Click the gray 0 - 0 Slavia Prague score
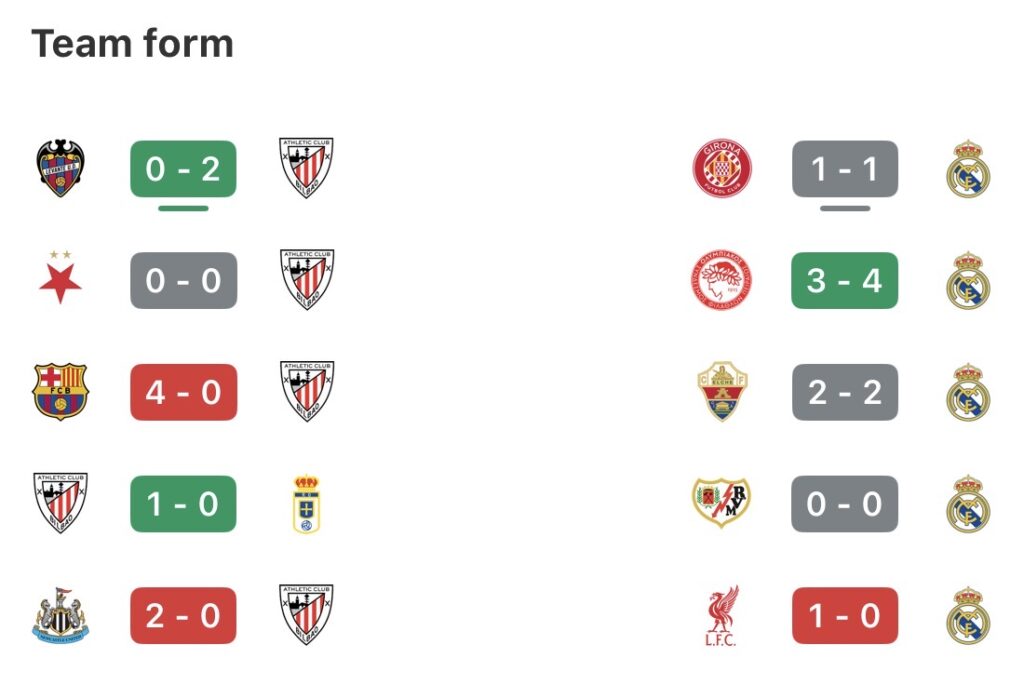This screenshot has height=685, width=1024. tap(183, 280)
